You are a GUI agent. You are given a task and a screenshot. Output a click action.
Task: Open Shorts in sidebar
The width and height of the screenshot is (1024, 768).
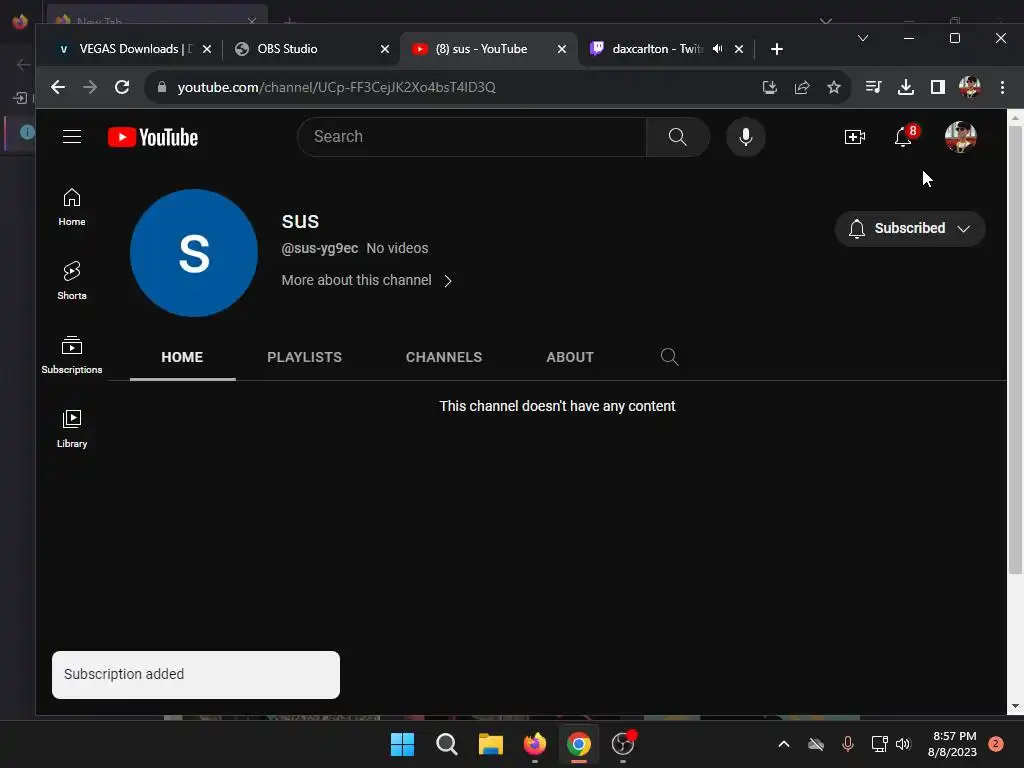pyautogui.click(x=72, y=281)
